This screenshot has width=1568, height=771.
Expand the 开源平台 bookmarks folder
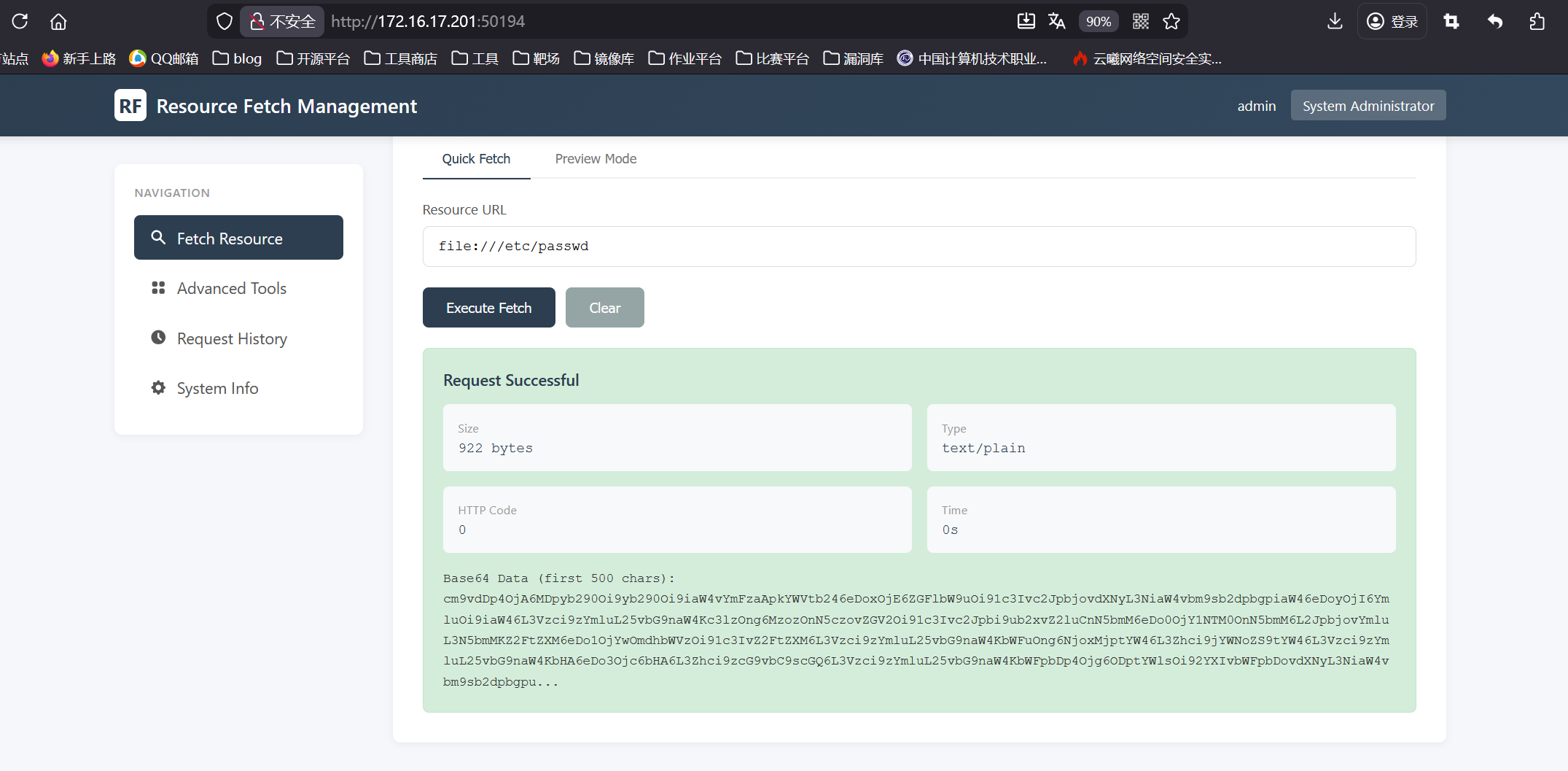(x=313, y=58)
